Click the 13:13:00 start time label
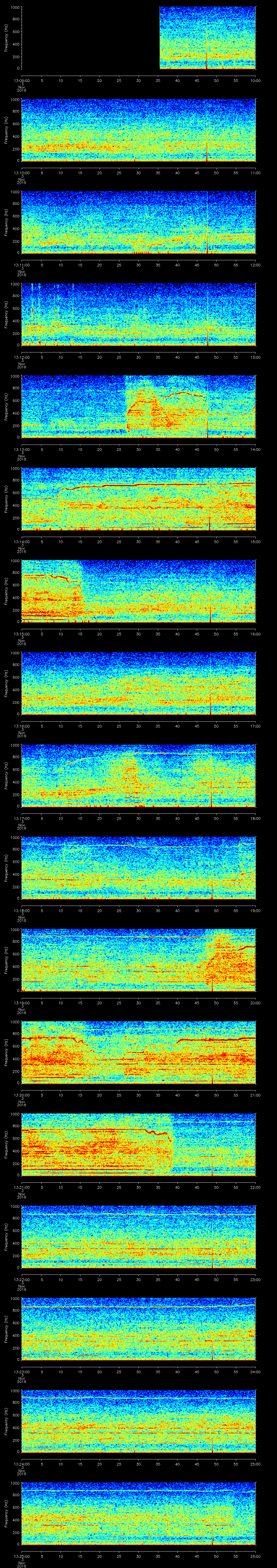This screenshot has height=1568, width=277. pos(21,449)
